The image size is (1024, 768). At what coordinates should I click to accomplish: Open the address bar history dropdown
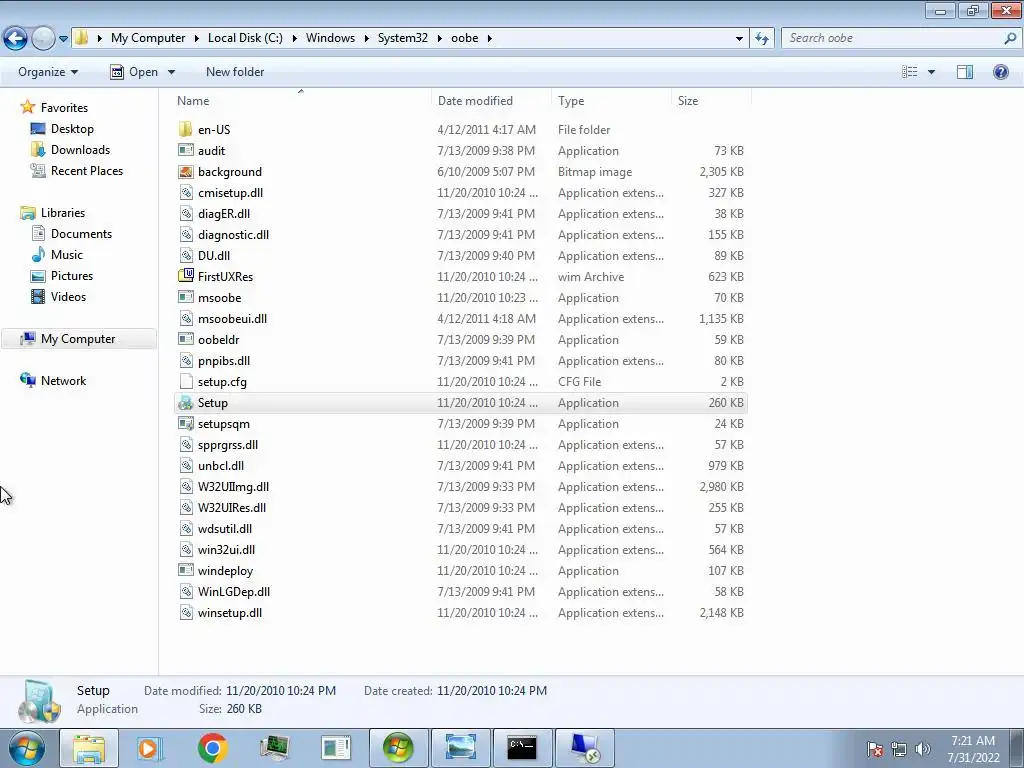coord(739,39)
